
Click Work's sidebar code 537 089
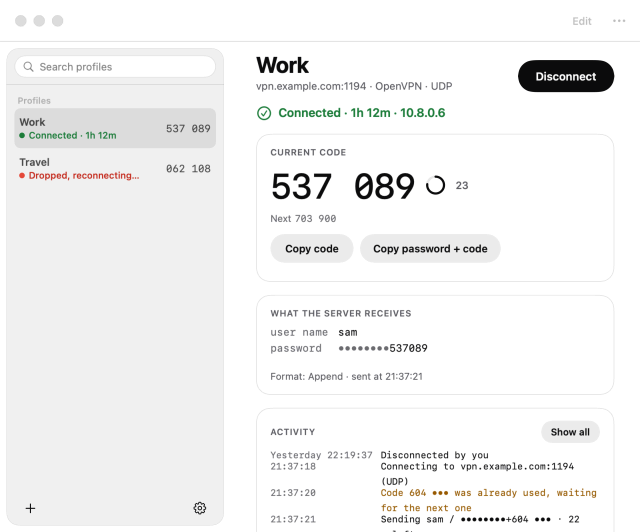pyautogui.click(x=188, y=129)
